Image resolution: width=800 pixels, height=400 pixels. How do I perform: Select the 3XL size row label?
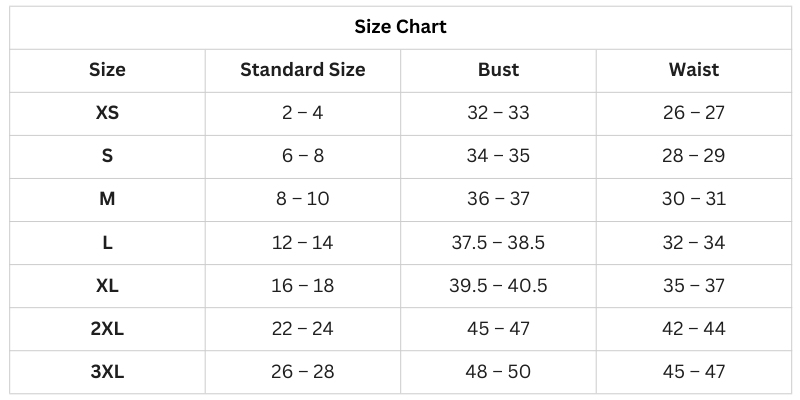pyautogui.click(x=107, y=372)
